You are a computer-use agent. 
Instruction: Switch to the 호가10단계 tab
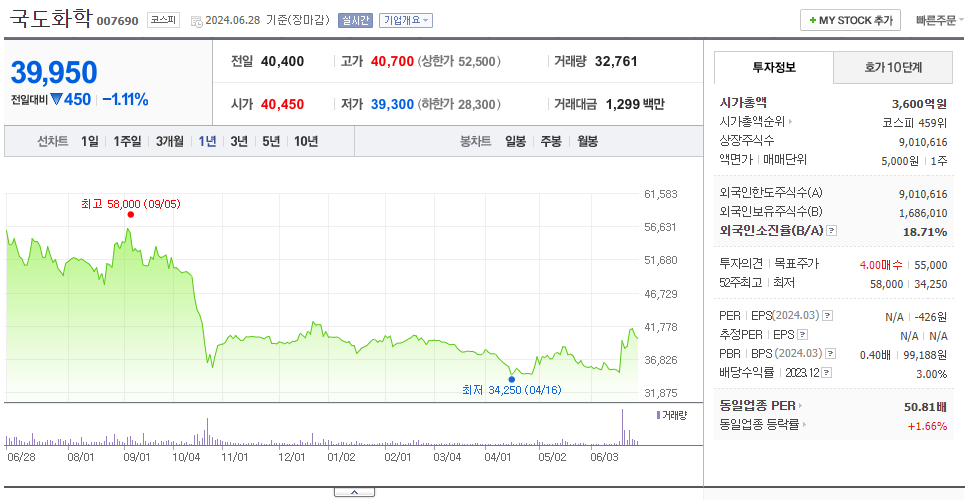(893, 67)
